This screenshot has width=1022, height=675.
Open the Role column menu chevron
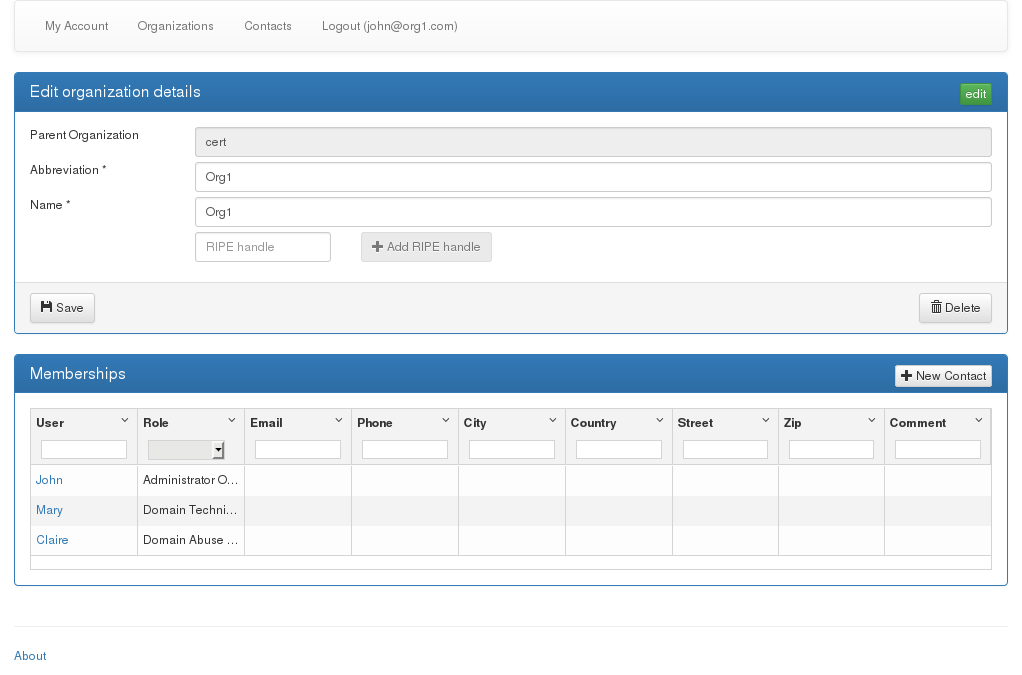tap(232, 421)
